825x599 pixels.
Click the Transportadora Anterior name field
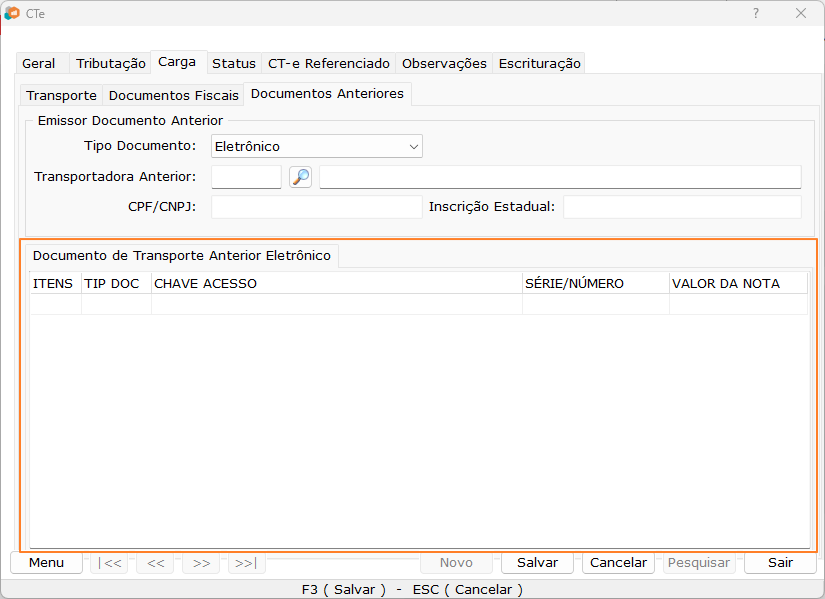coord(560,177)
